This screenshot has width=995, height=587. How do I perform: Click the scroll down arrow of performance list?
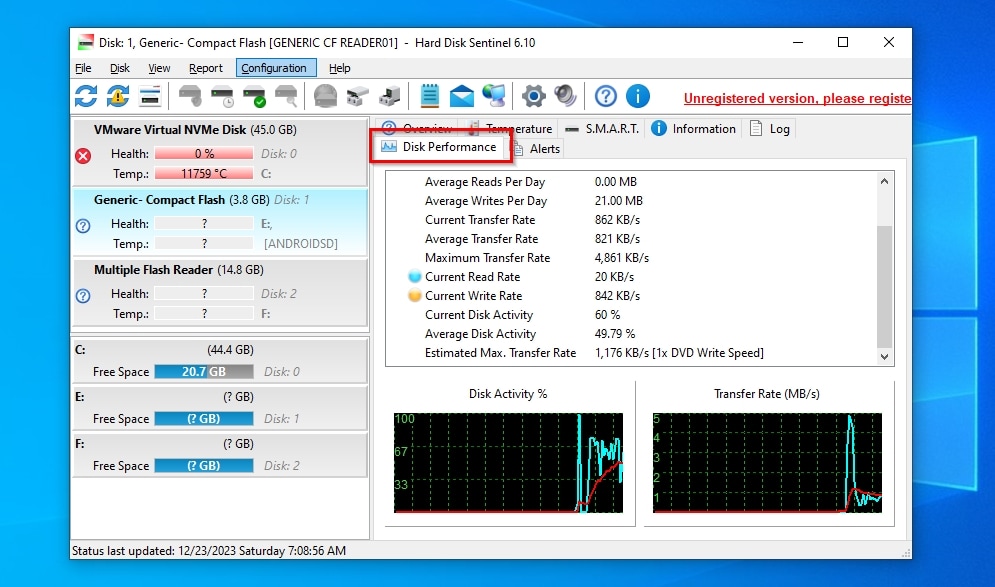coord(885,357)
